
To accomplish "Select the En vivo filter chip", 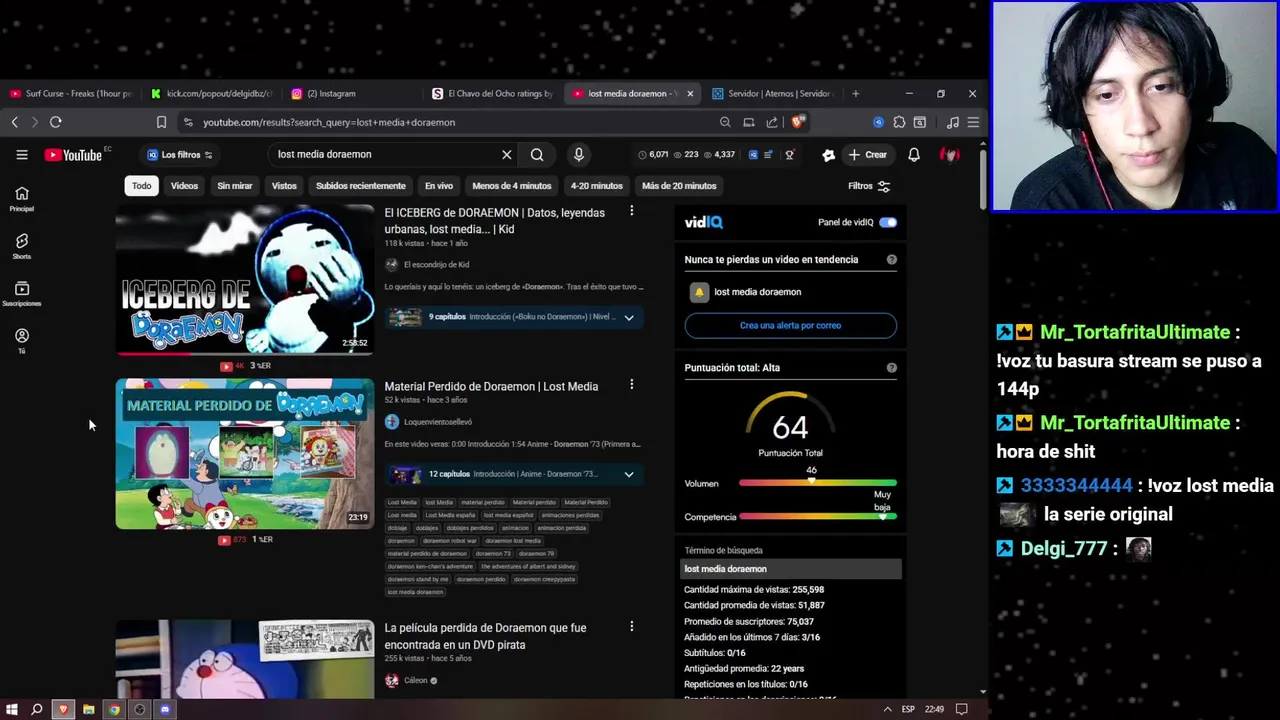I will point(439,186).
